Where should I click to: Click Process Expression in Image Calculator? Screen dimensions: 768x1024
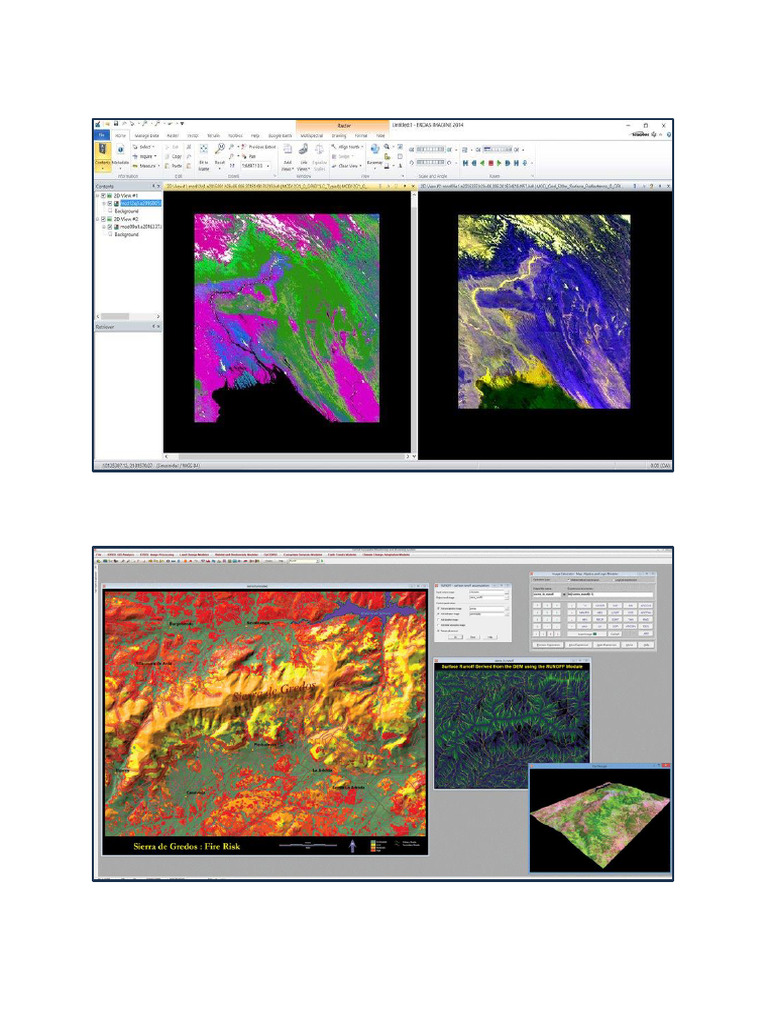pyautogui.click(x=550, y=645)
